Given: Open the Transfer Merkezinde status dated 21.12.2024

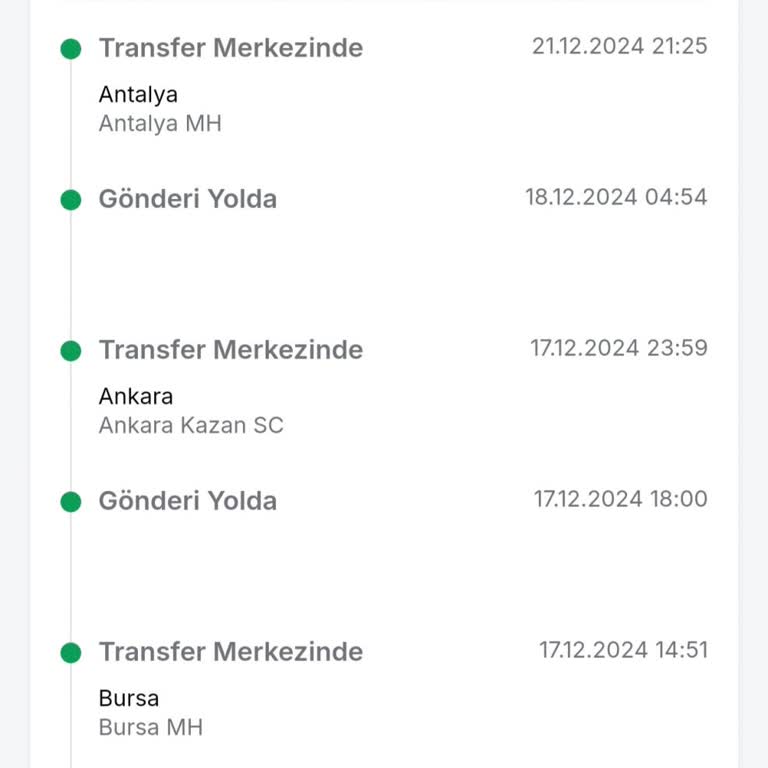Looking at the screenshot, I should point(230,48).
